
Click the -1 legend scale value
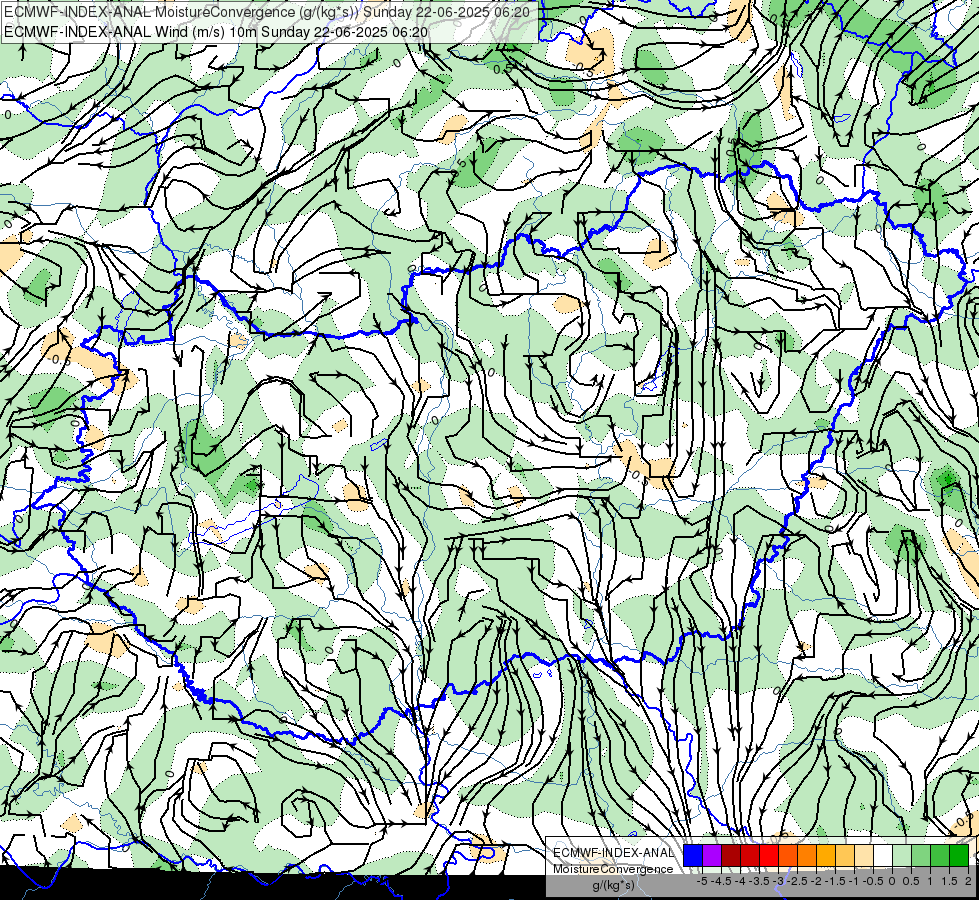(x=854, y=881)
